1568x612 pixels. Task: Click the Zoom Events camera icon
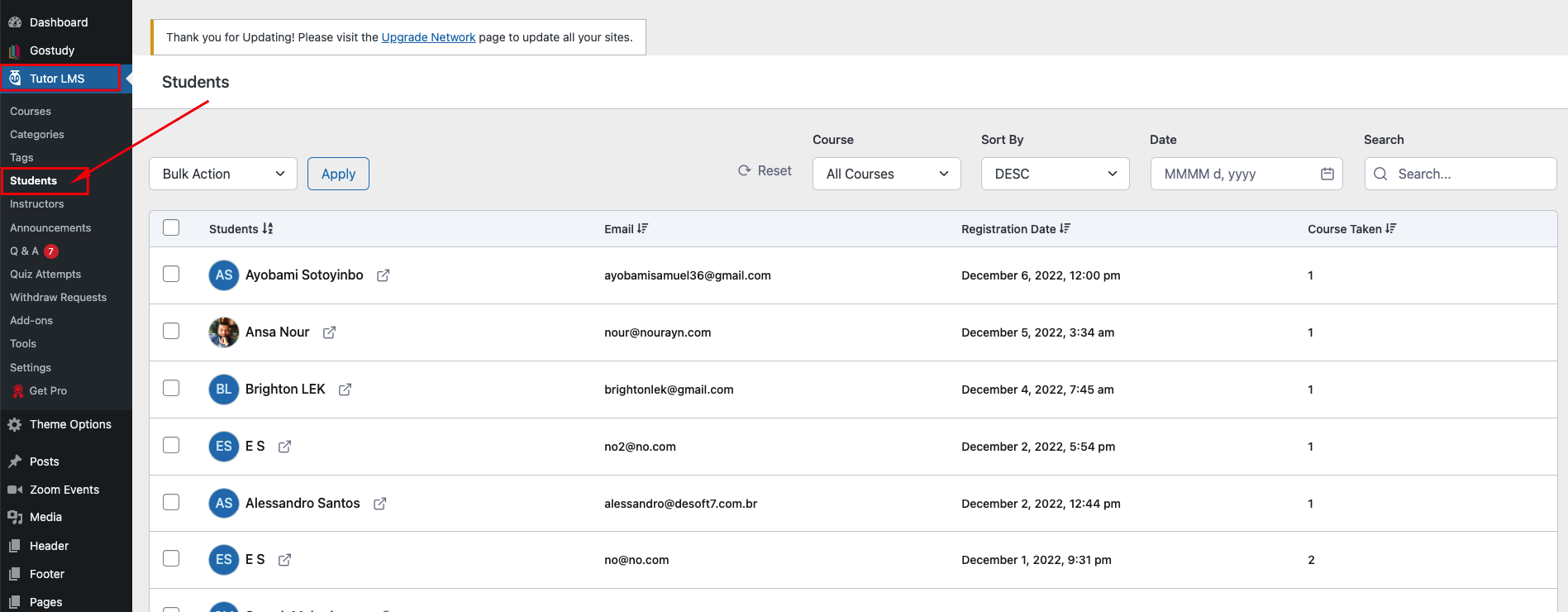(x=15, y=490)
